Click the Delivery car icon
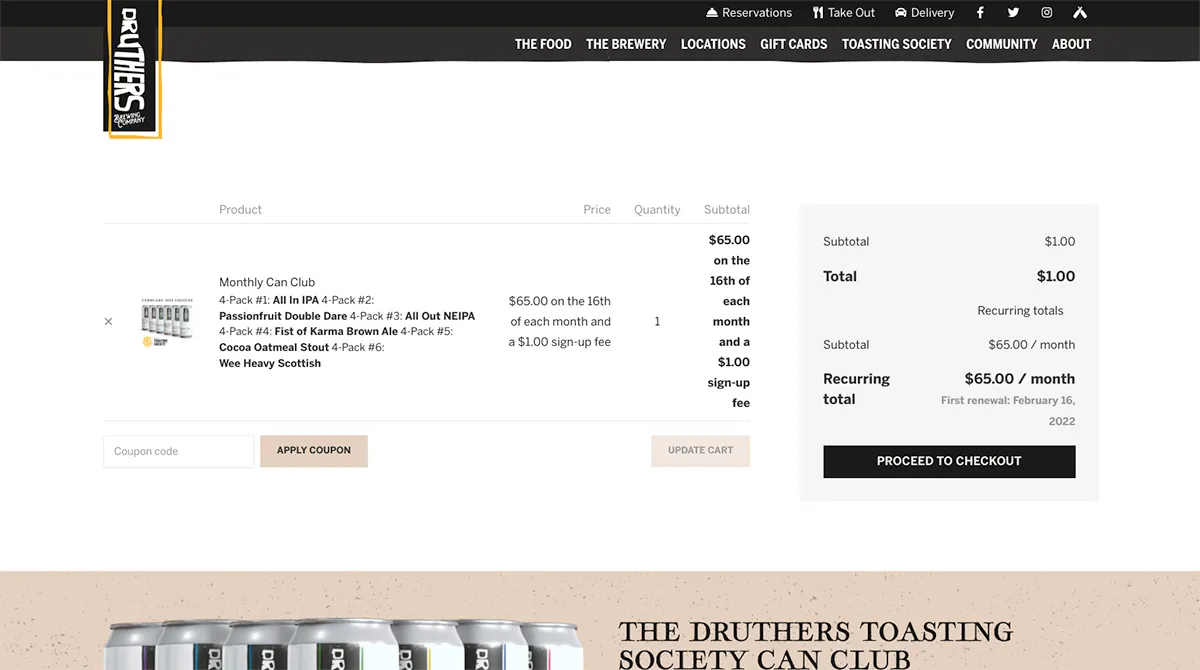Screen dimensions: 1200x670 pos(901,13)
